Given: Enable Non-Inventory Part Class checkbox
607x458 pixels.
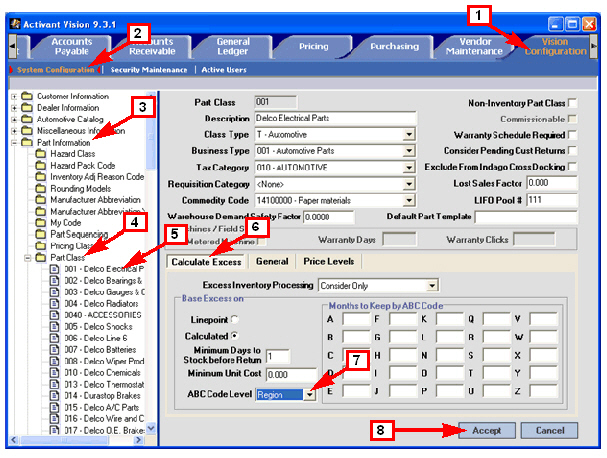Looking at the screenshot, I should pos(572,103).
